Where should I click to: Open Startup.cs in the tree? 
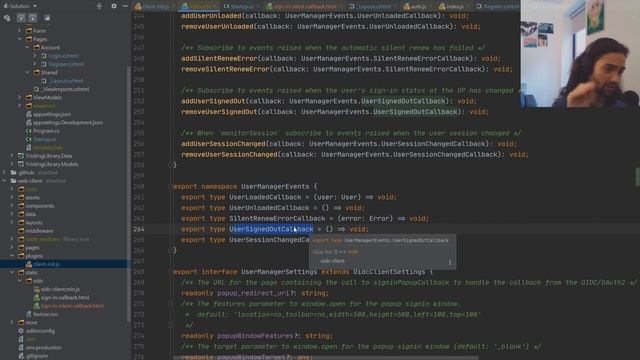pyautogui.click(x=44, y=139)
